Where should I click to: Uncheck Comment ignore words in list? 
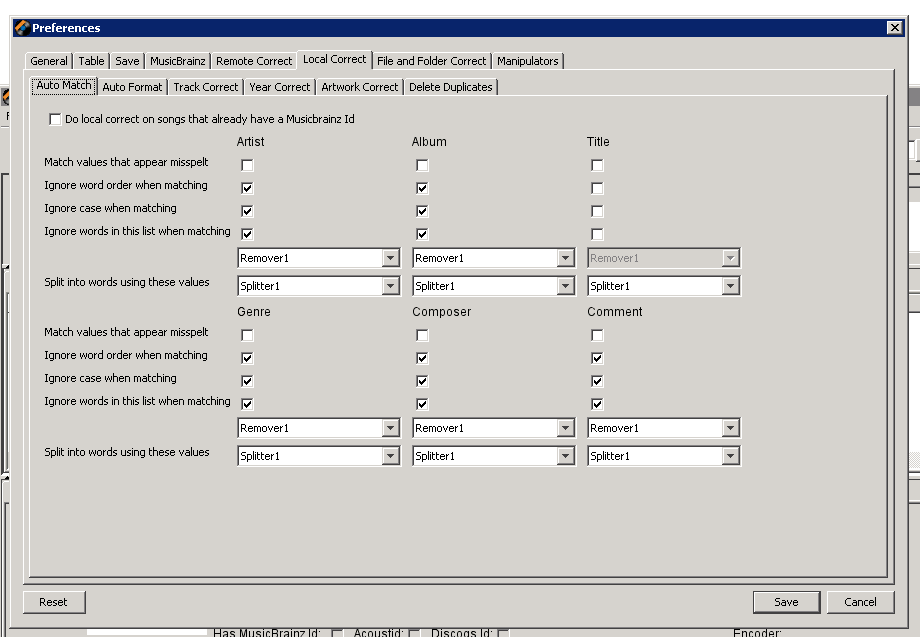coord(597,404)
